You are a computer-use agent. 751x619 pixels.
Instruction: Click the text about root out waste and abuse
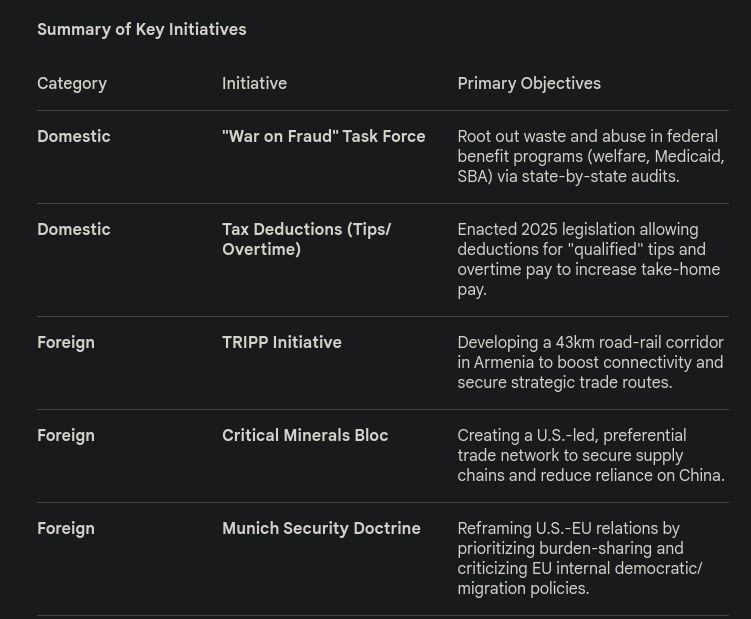pos(591,157)
